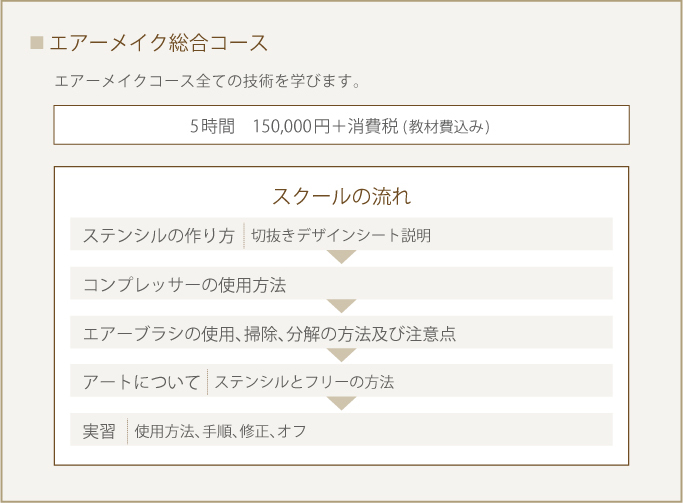Click the 5時間 150,000円＋消費税 price box

[342, 125]
